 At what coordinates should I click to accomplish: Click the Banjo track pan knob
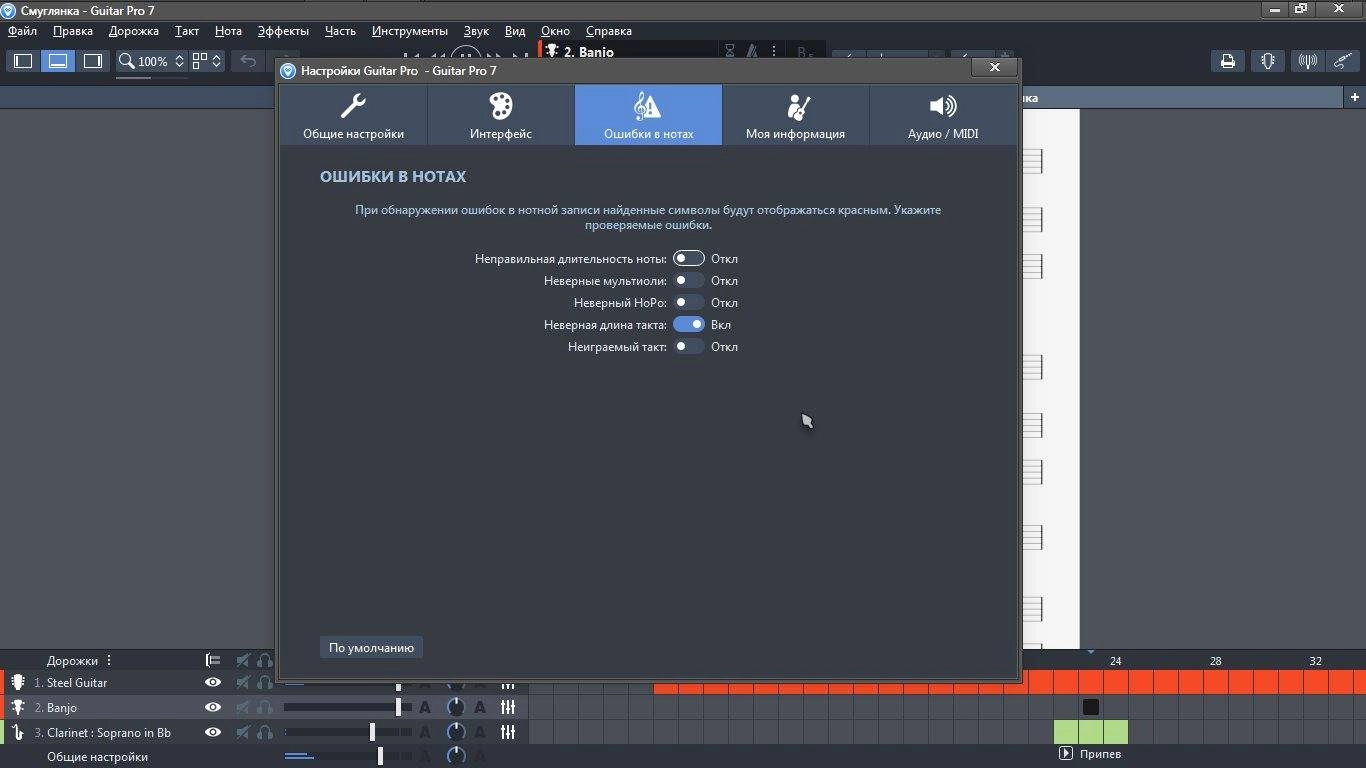[x=456, y=707]
